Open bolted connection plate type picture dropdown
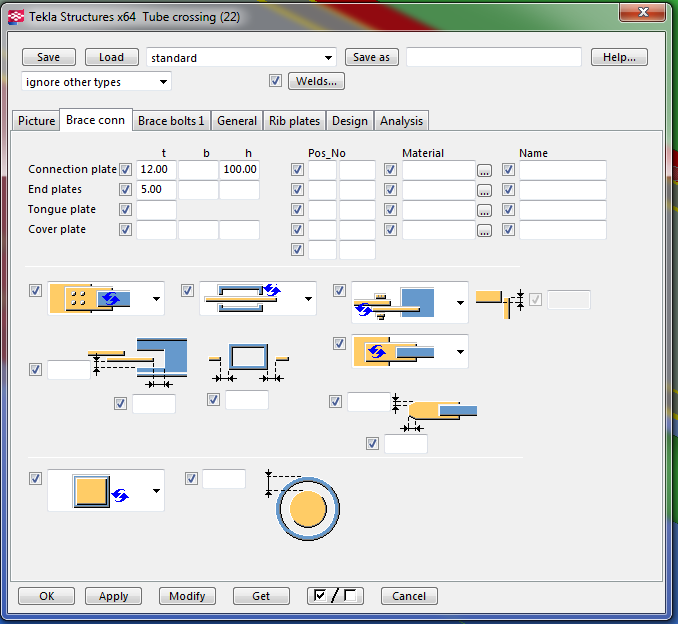 point(106,298)
